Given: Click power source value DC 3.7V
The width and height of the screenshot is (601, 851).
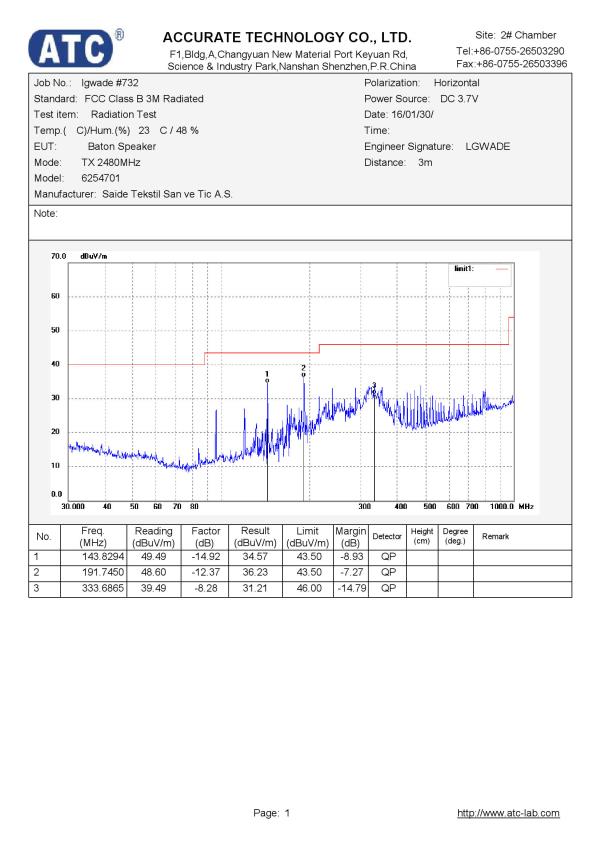Looking at the screenshot, I should pyautogui.click(x=459, y=99).
